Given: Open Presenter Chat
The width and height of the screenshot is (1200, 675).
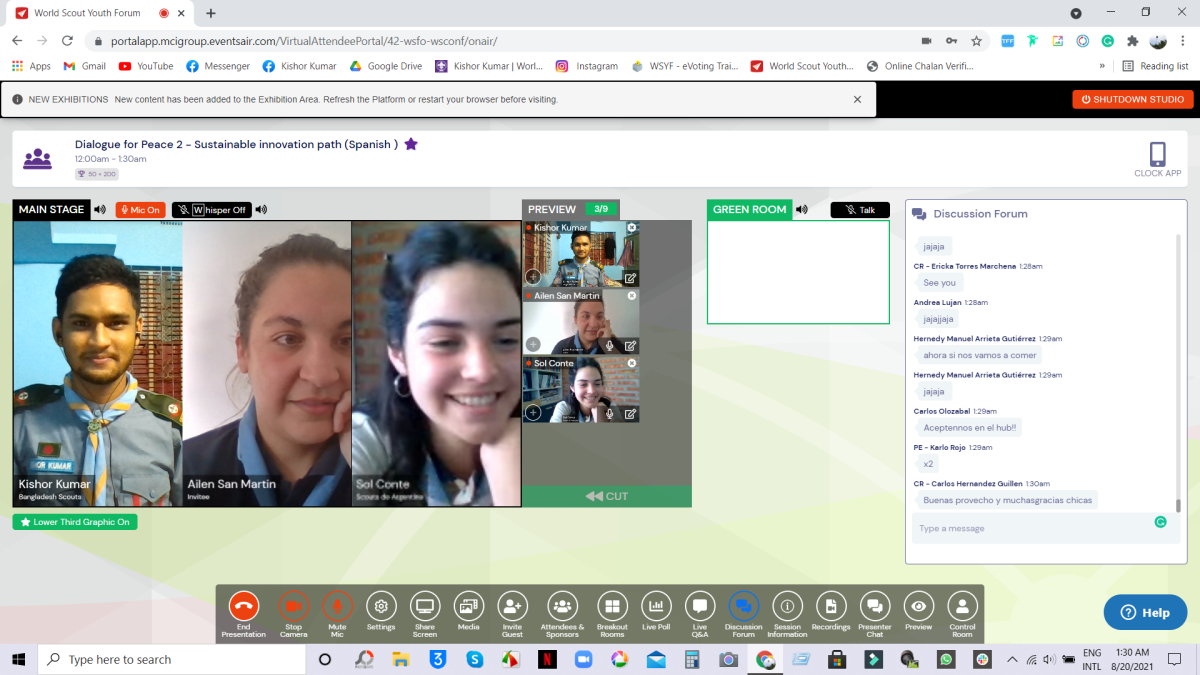Looking at the screenshot, I should (874, 606).
